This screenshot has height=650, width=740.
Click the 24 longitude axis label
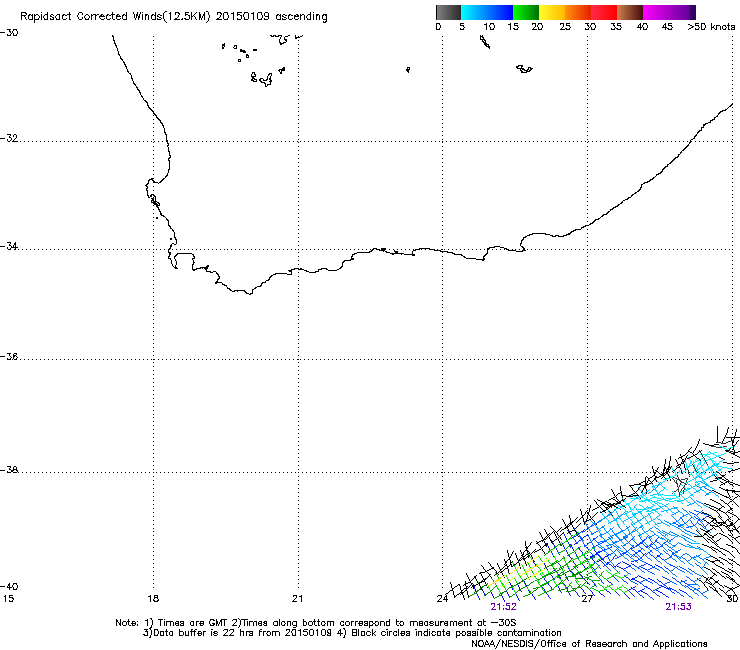442,599
